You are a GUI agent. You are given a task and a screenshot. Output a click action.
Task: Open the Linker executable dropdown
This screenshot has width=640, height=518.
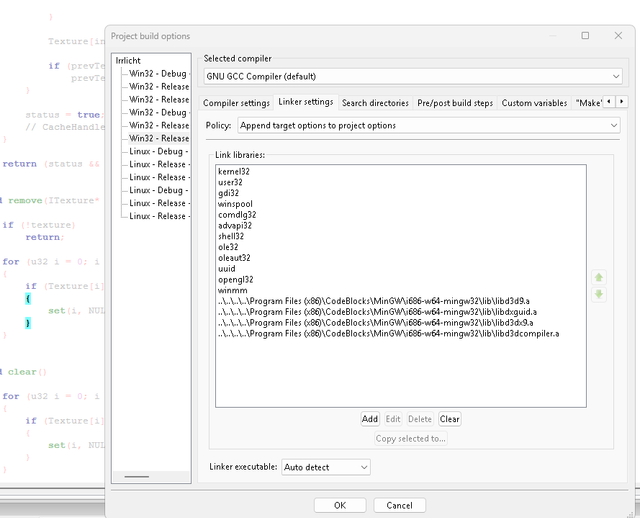click(x=326, y=467)
